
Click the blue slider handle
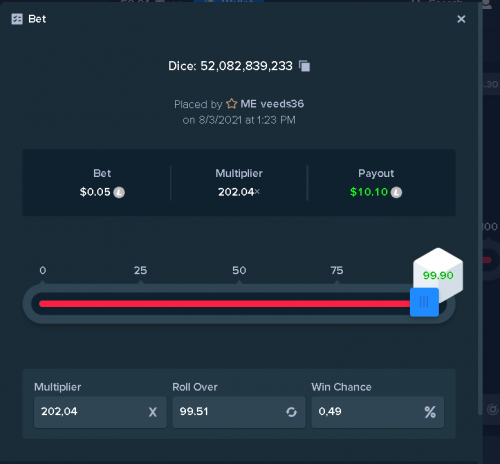pyautogui.click(x=424, y=302)
